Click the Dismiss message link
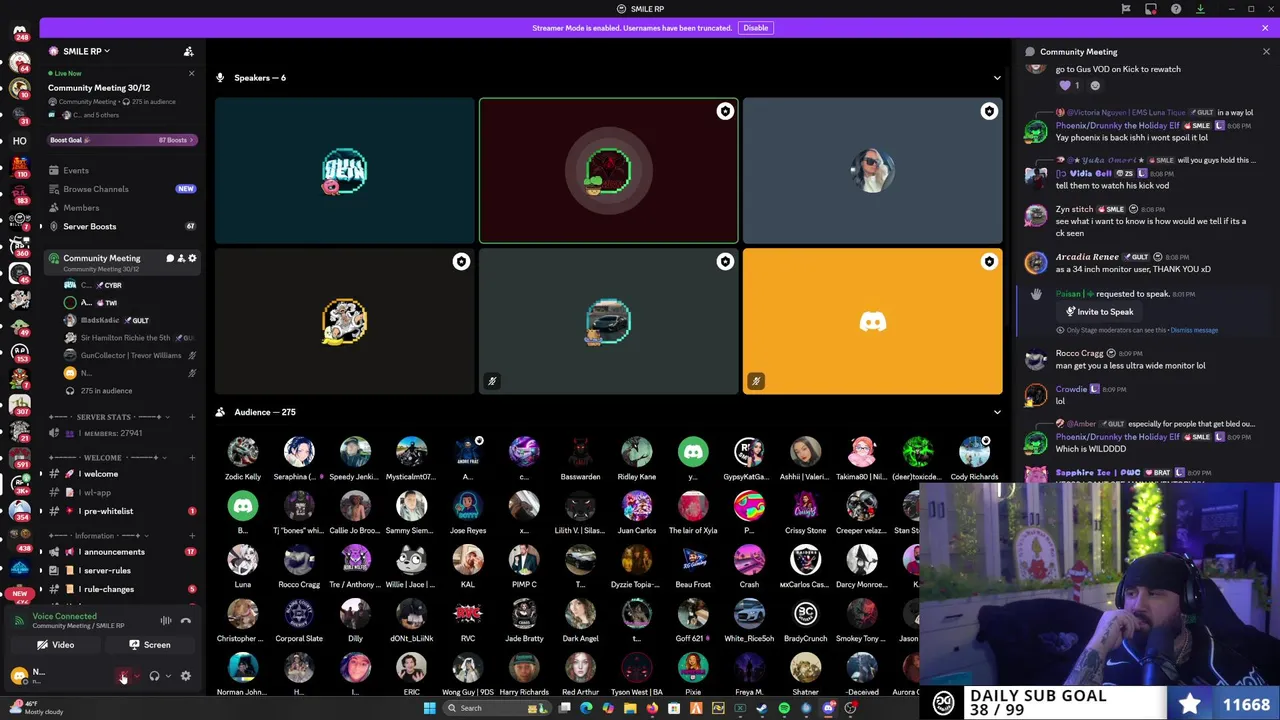Image resolution: width=1280 pixels, height=720 pixels. (1194, 330)
